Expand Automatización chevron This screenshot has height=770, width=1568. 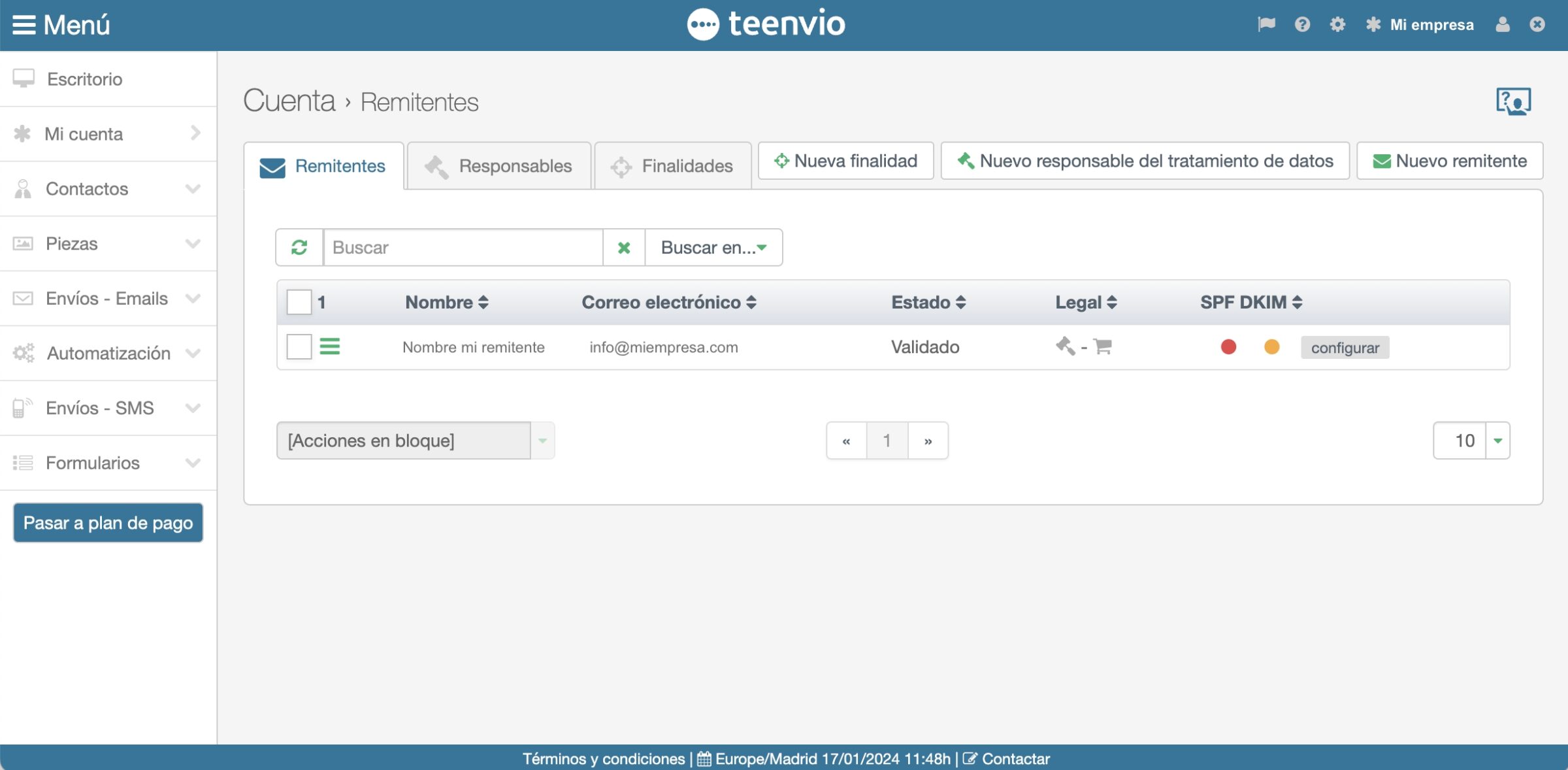193,354
